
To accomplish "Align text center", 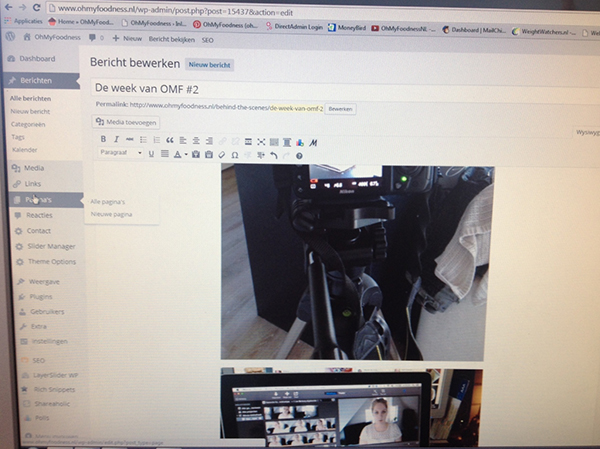I will pos(196,141).
